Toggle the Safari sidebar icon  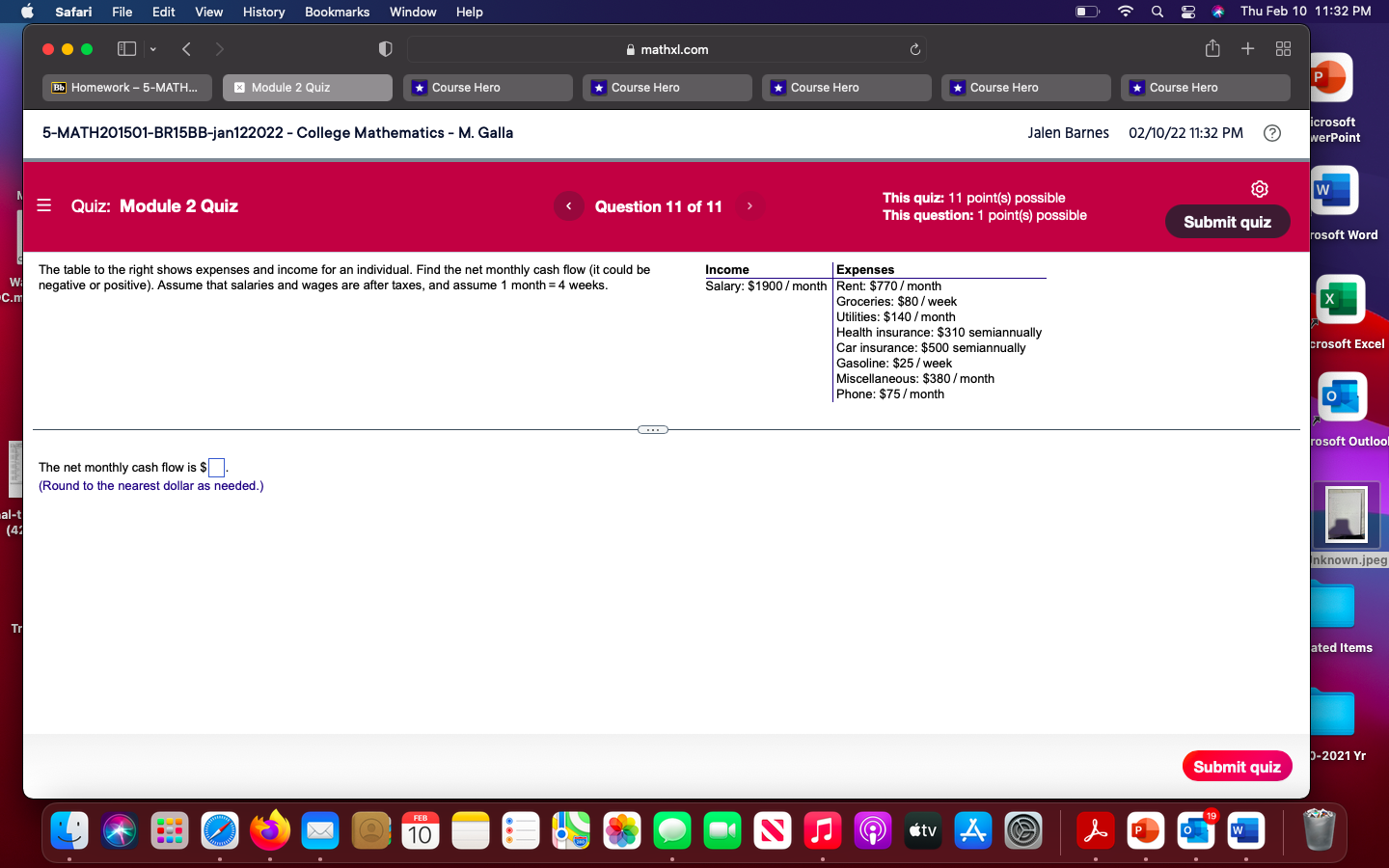pos(126,48)
